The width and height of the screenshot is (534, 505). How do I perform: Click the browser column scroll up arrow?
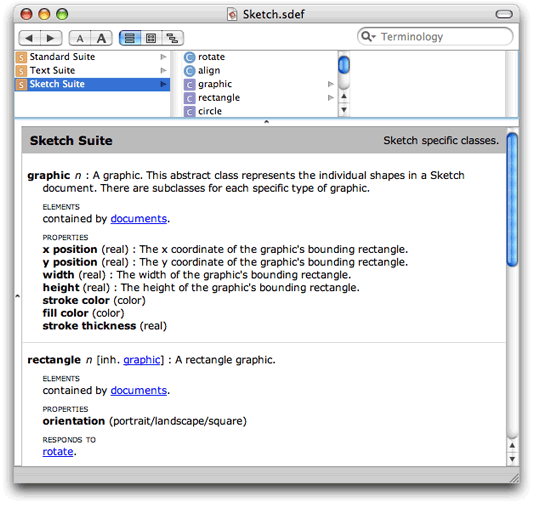click(344, 96)
